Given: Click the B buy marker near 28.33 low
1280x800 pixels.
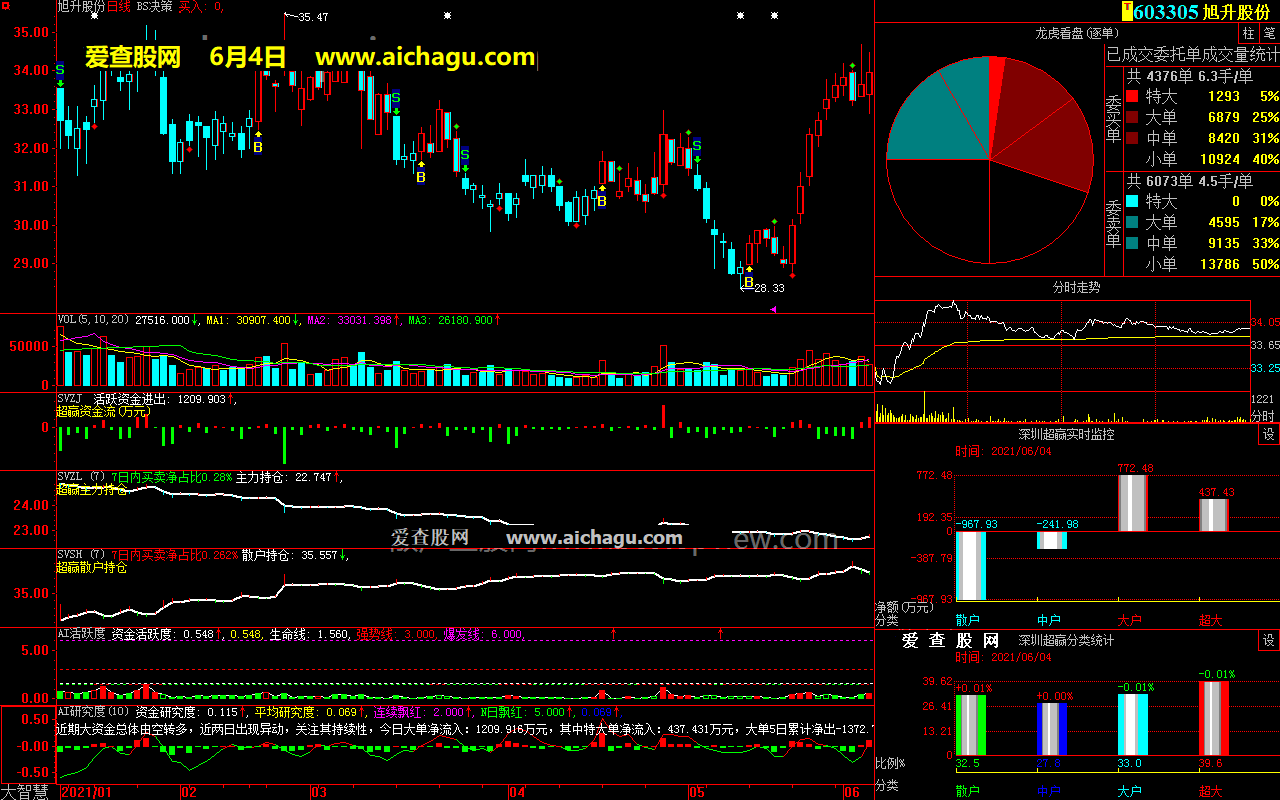Looking at the screenshot, I should [x=748, y=282].
